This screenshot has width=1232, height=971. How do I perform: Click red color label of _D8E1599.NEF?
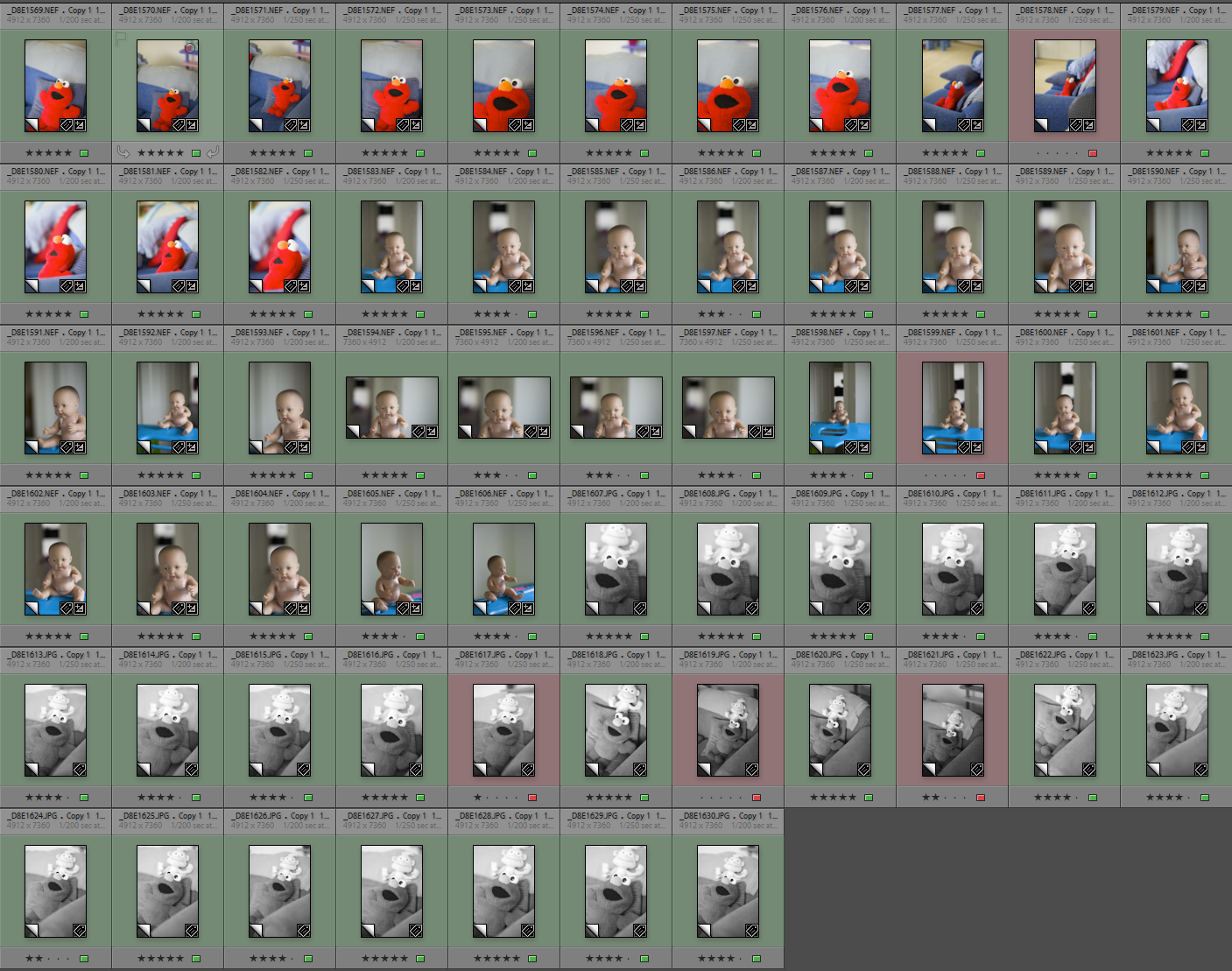pos(981,475)
